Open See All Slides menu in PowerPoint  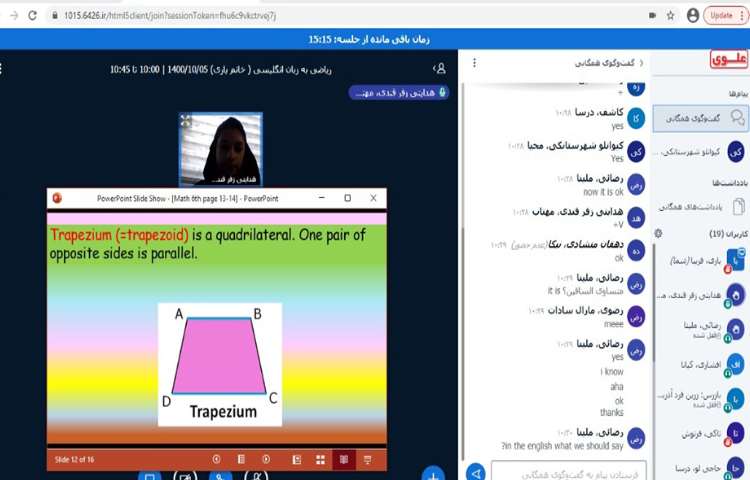[x=241, y=459]
